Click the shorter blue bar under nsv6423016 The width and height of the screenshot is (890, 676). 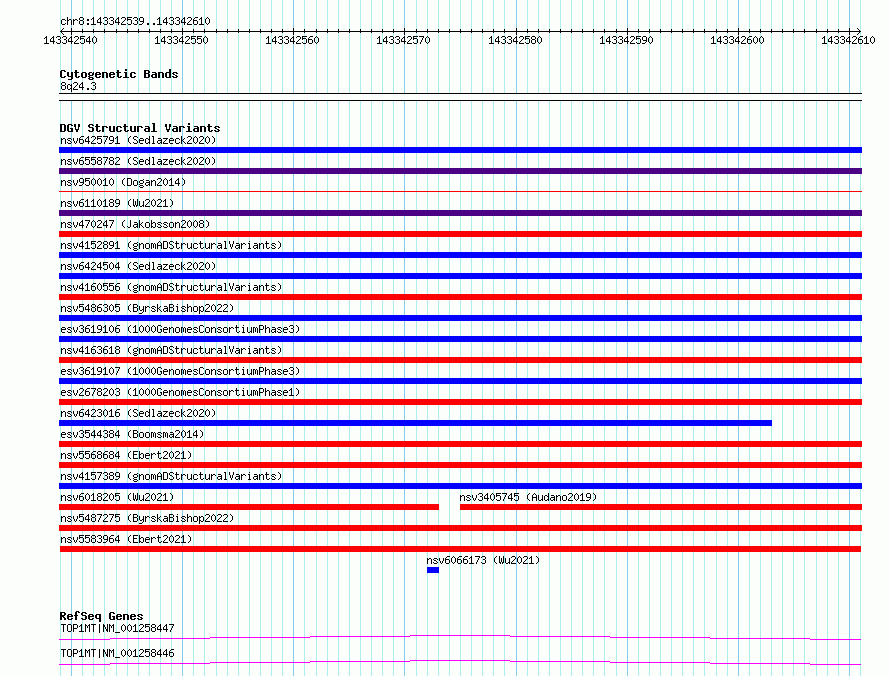415,423
